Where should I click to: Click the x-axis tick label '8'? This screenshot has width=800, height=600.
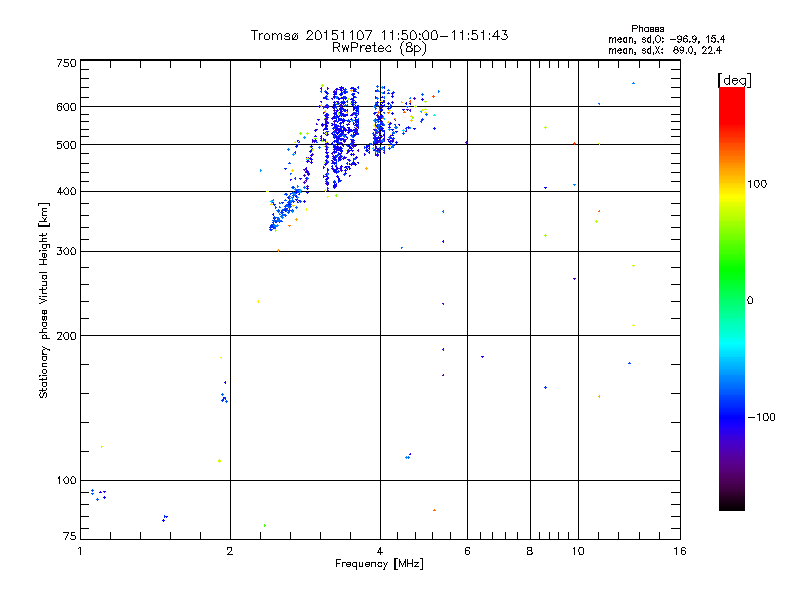click(530, 551)
